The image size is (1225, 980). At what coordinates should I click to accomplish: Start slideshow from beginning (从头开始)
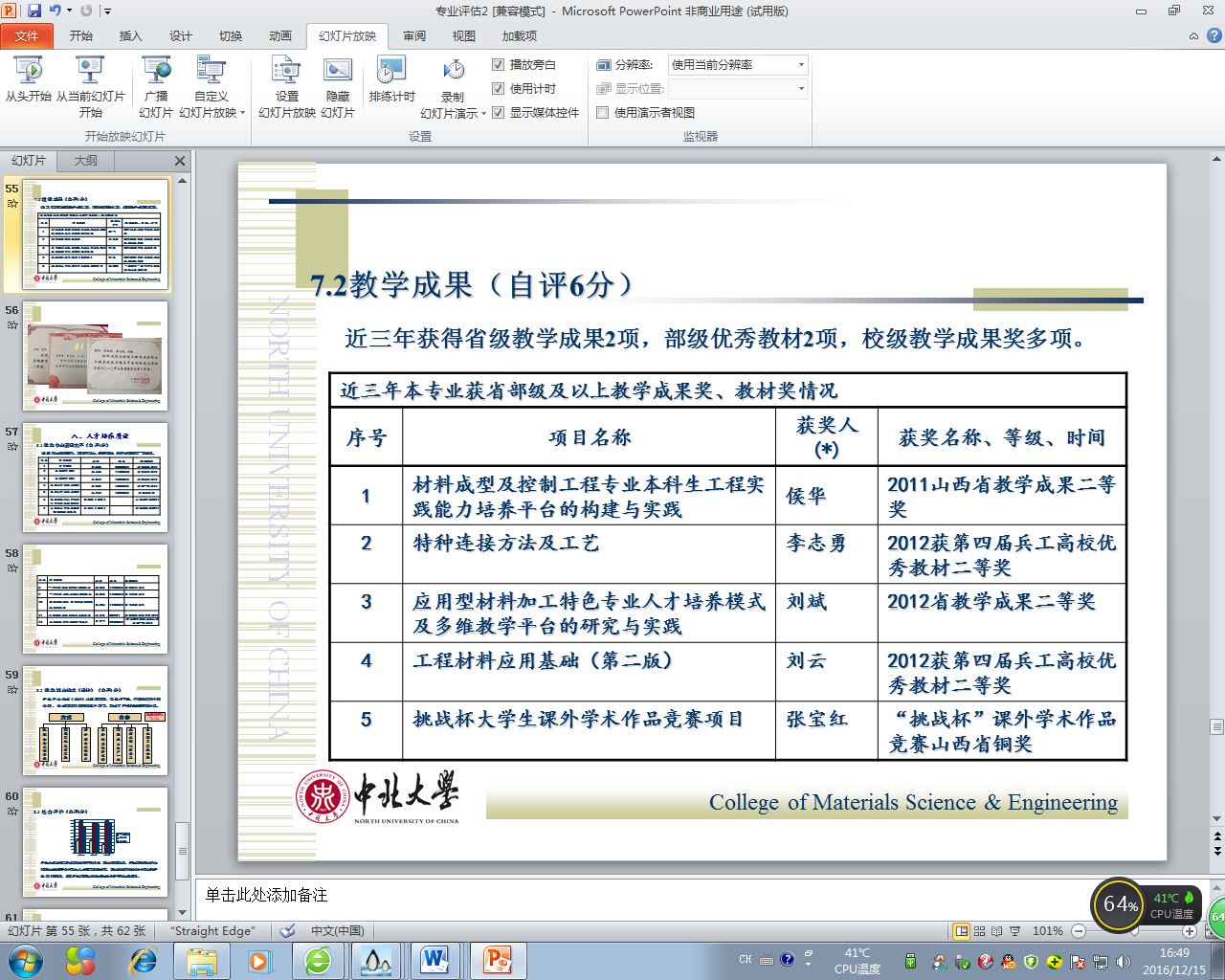tap(29, 72)
